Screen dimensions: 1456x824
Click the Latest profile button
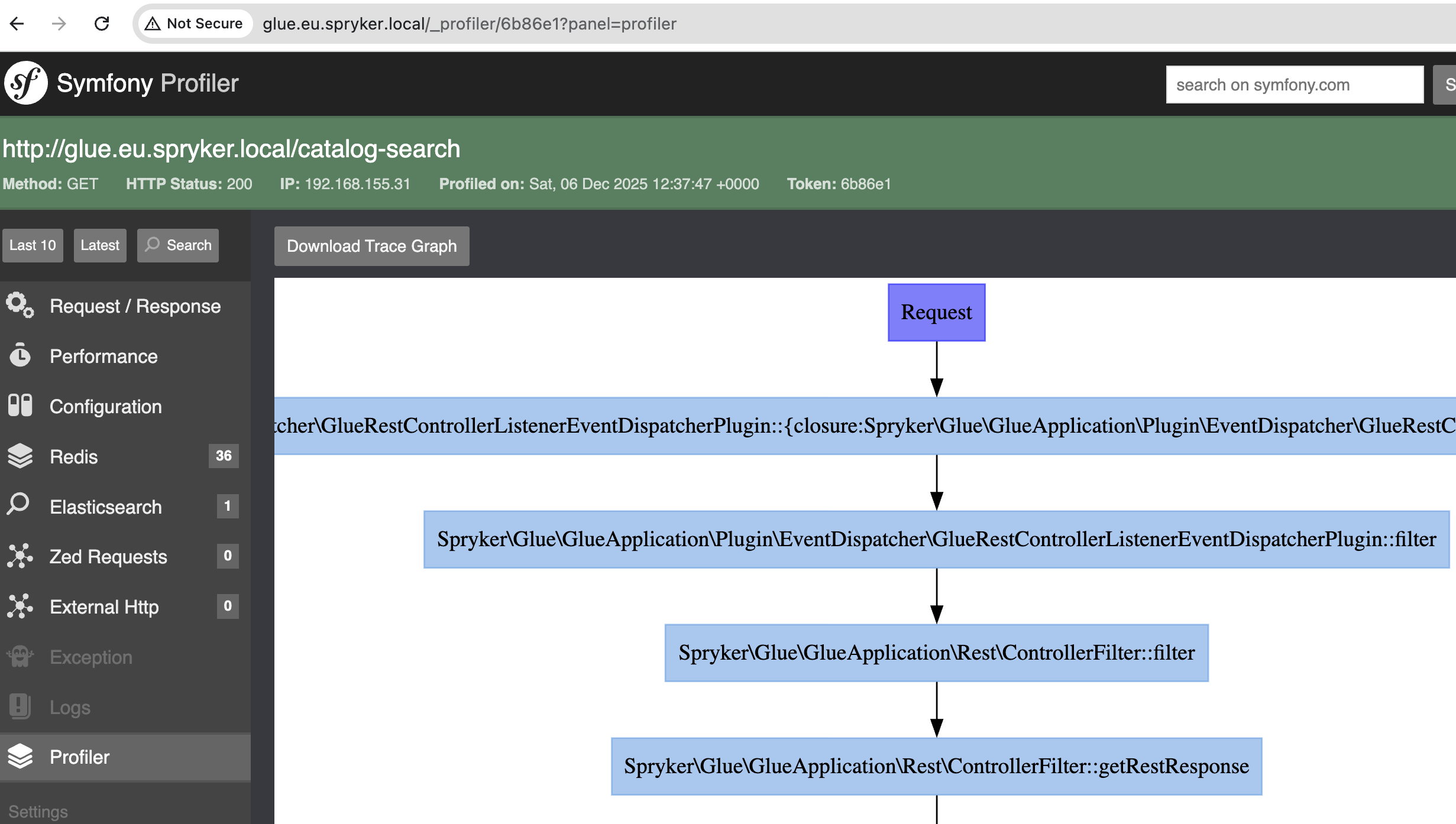pos(100,245)
